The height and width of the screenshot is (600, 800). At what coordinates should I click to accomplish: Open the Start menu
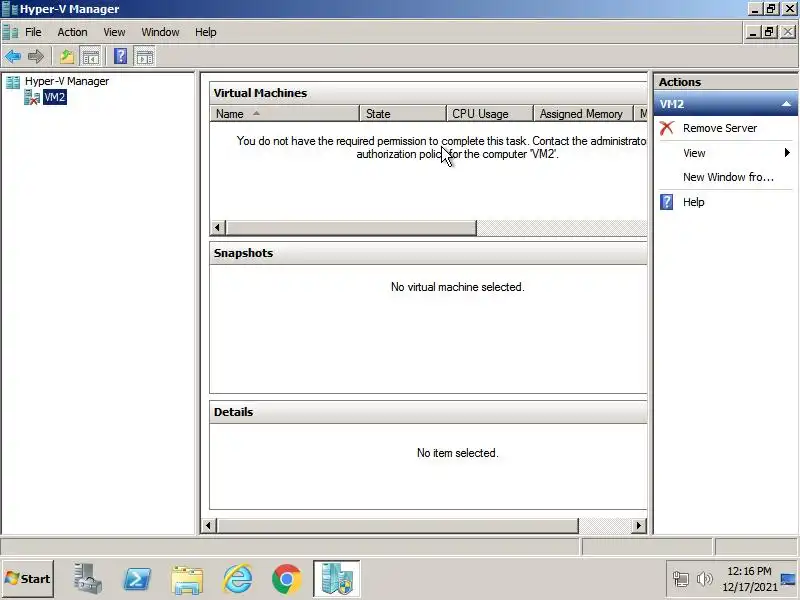28,579
